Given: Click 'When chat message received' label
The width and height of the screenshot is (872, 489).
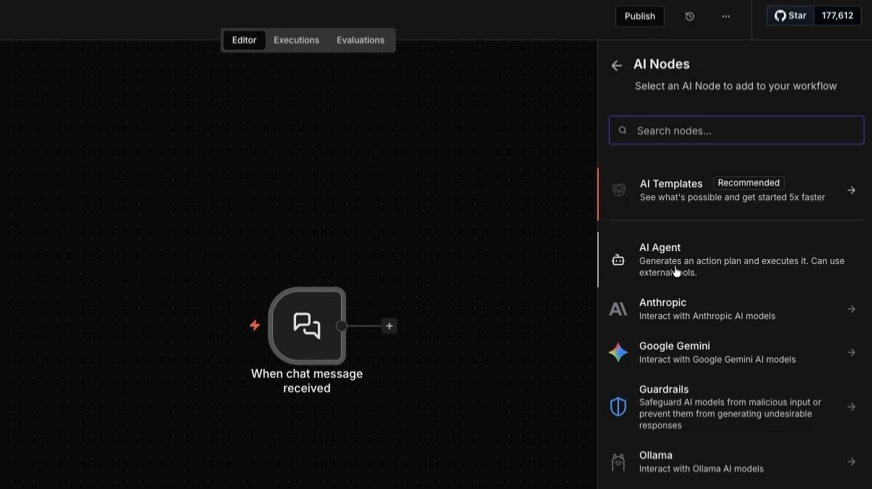Looking at the screenshot, I should 307,381.
